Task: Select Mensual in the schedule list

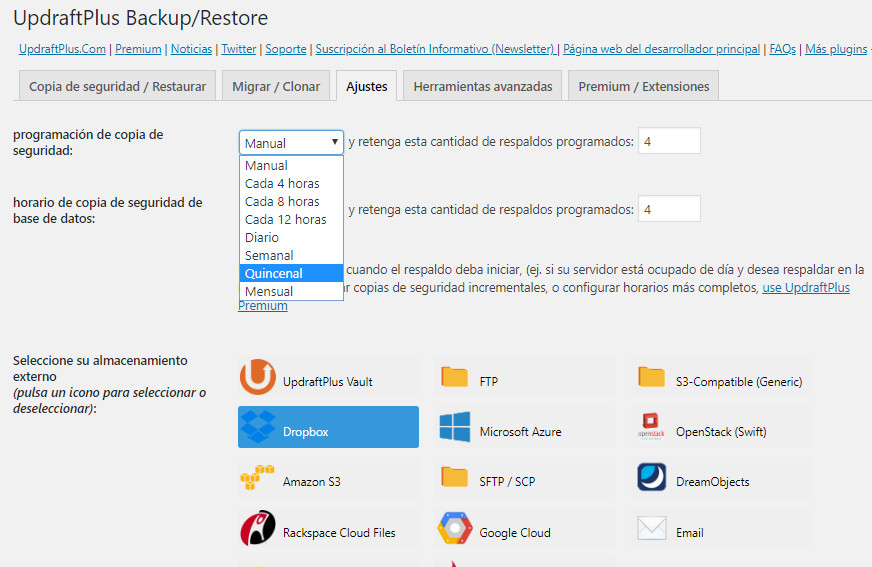Action: (x=291, y=291)
